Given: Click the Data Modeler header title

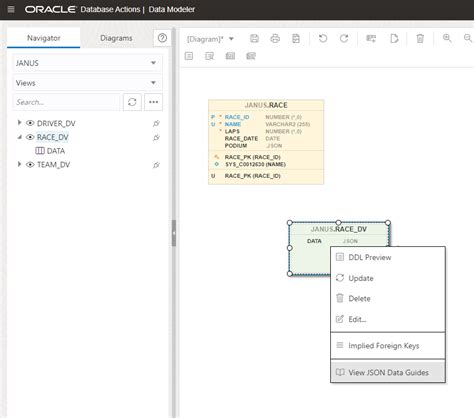Looking at the screenshot, I should [172, 9].
